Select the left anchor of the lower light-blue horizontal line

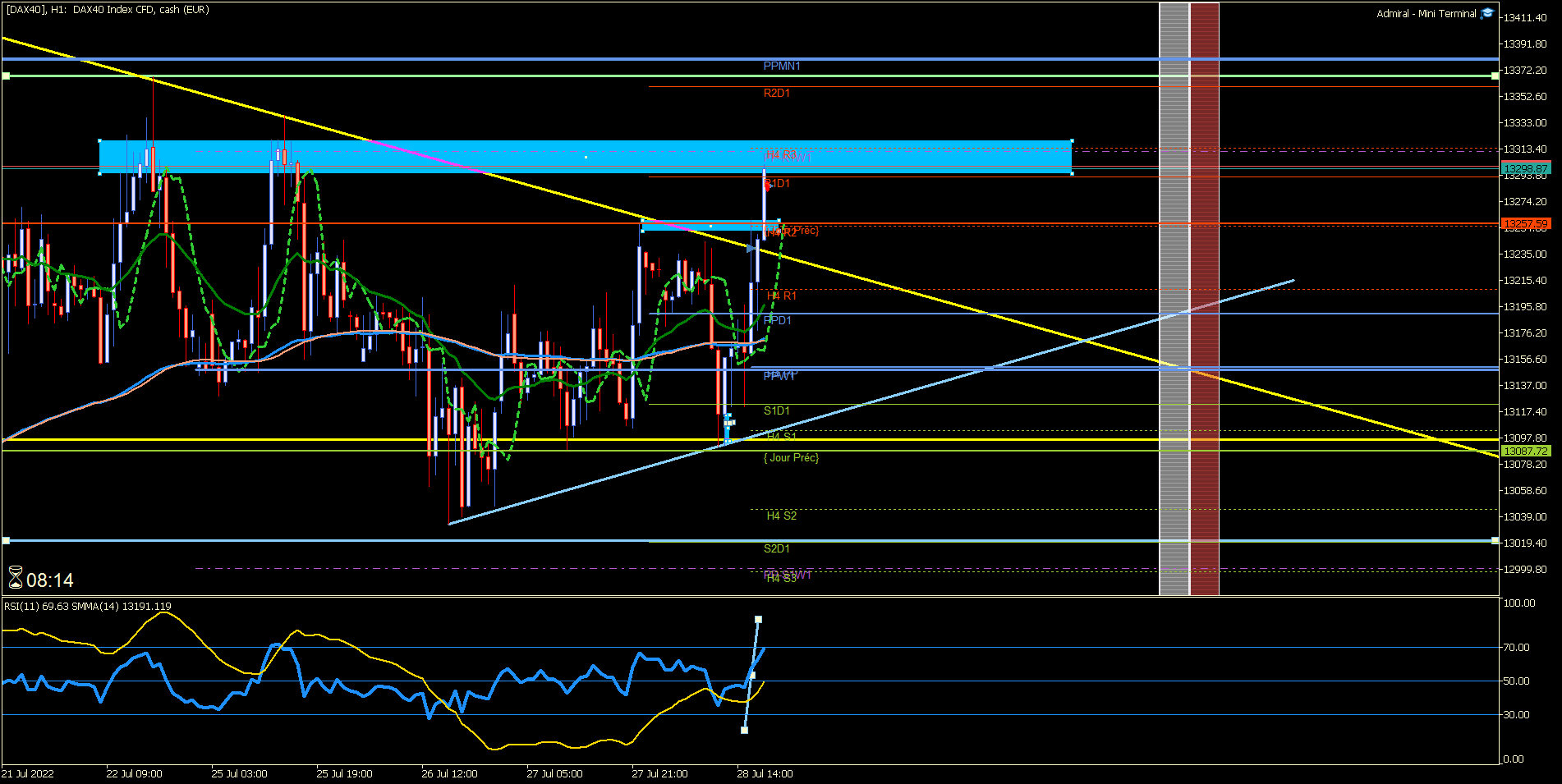click(x=6, y=540)
